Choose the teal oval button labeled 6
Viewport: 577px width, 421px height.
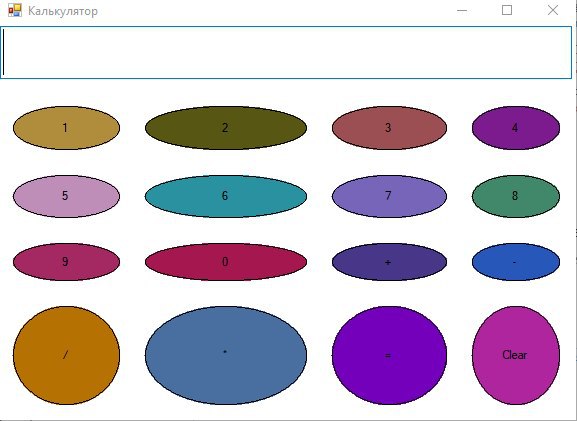click(x=226, y=196)
